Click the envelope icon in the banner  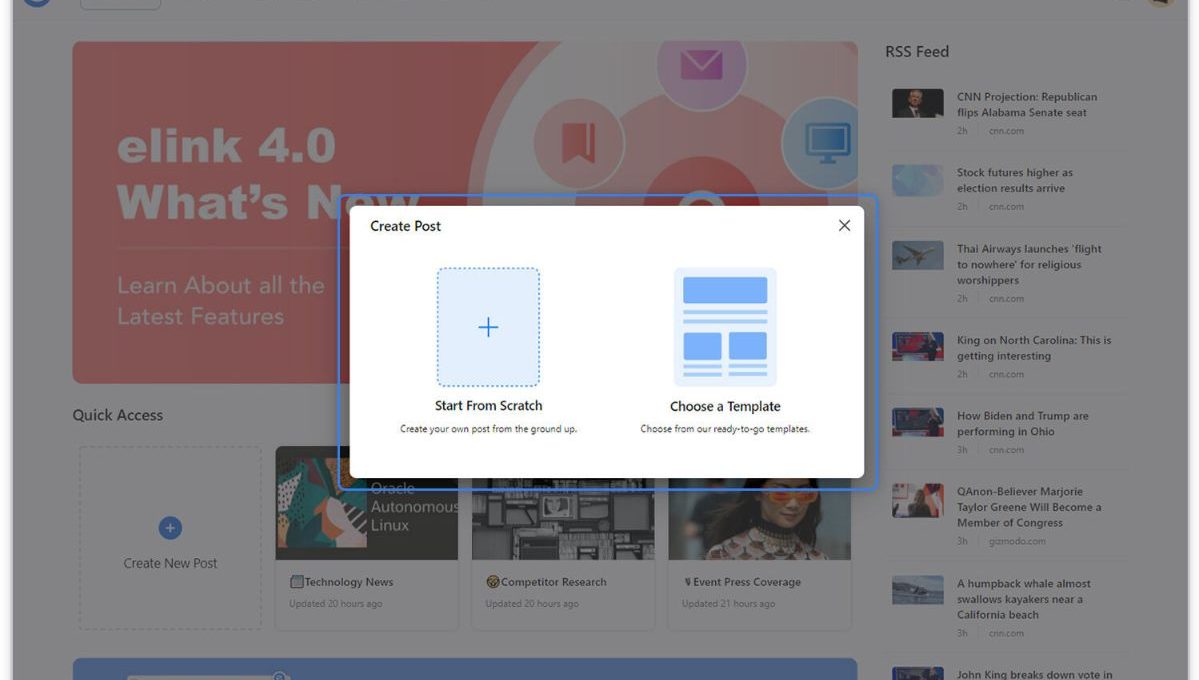pyautogui.click(x=701, y=64)
